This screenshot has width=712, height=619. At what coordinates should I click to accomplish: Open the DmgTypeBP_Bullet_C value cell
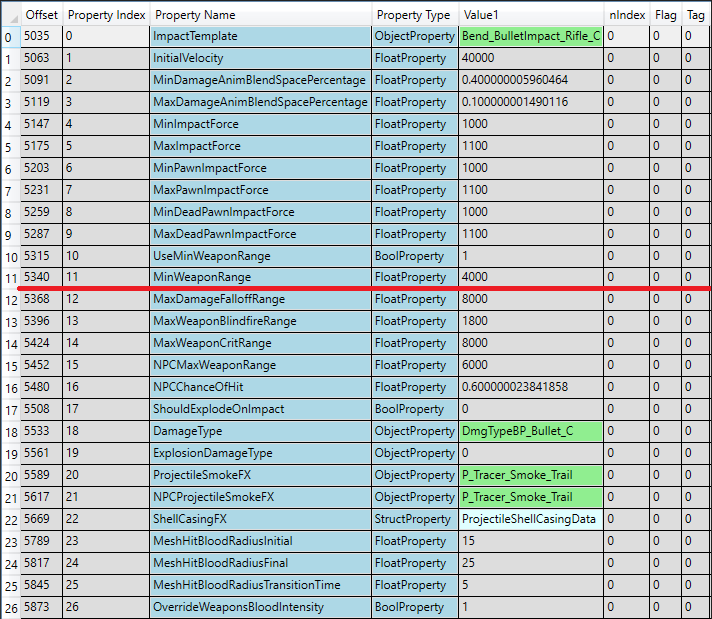click(x=531, y=431)
